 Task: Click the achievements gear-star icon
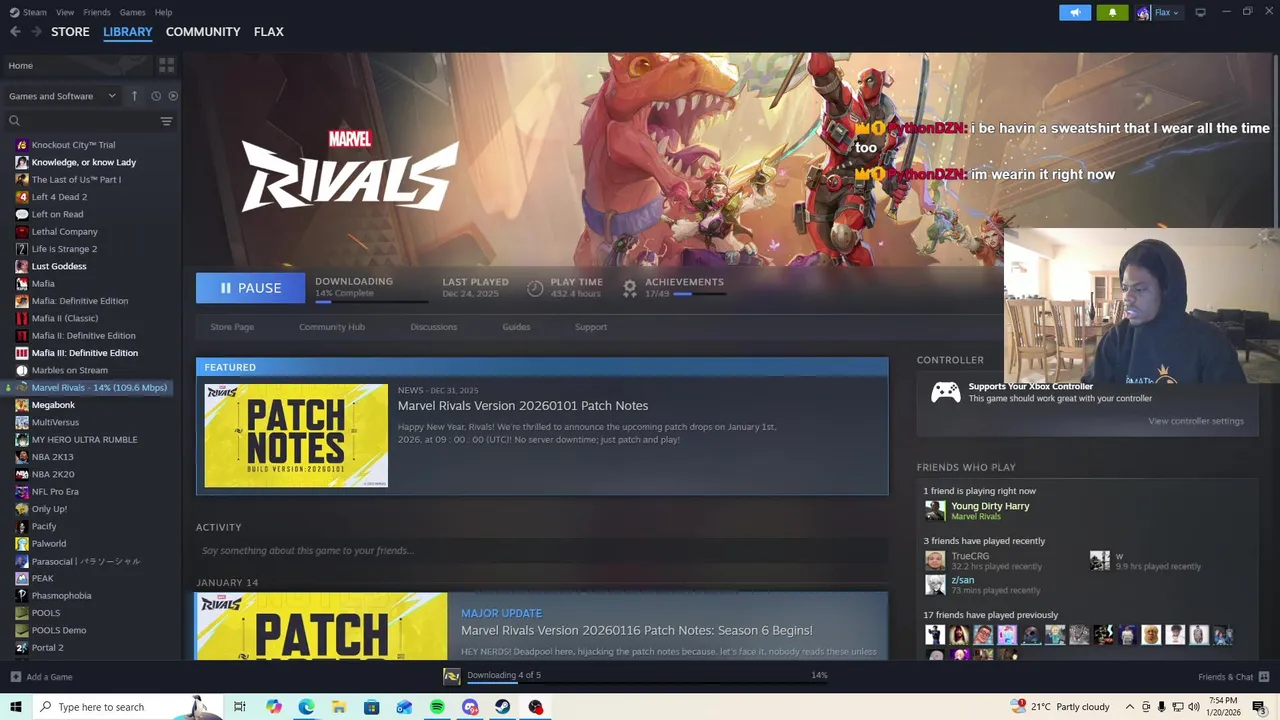(x=629, y=288)
